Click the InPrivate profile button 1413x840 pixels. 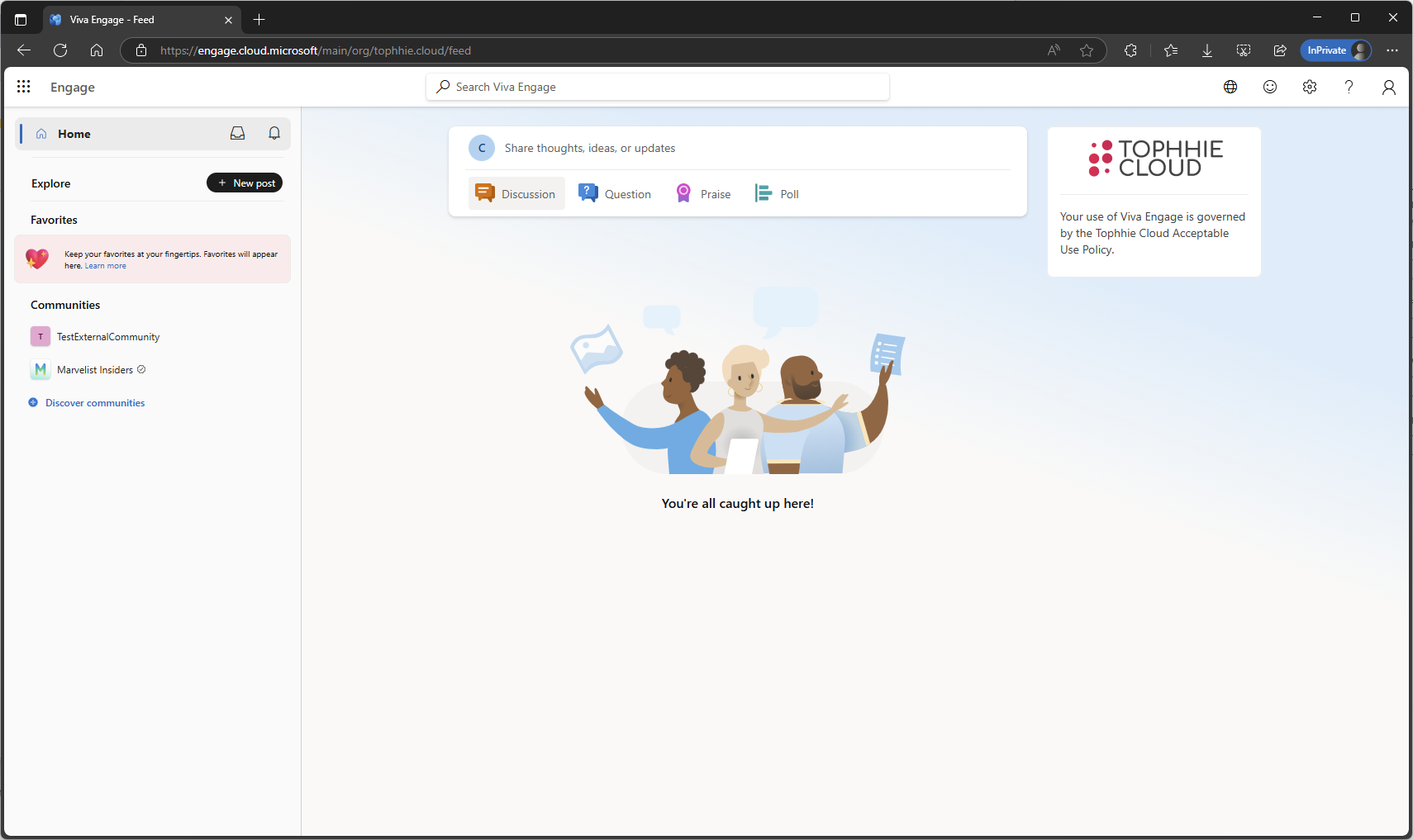[1336, 50]
